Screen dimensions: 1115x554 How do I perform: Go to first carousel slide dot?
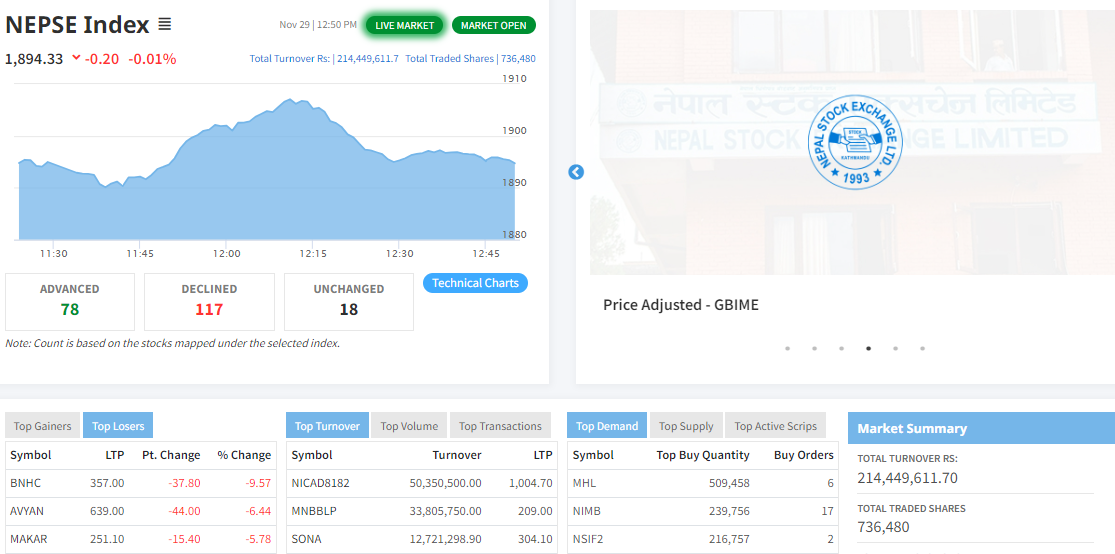tap(787, 348)
